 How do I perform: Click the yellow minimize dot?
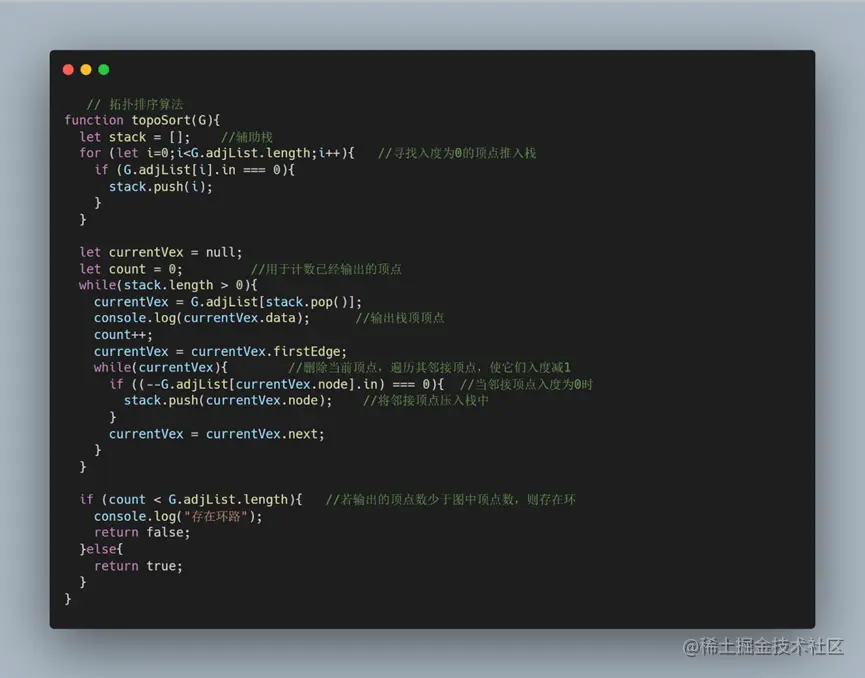pyautogui.click(x=86, y=70)
